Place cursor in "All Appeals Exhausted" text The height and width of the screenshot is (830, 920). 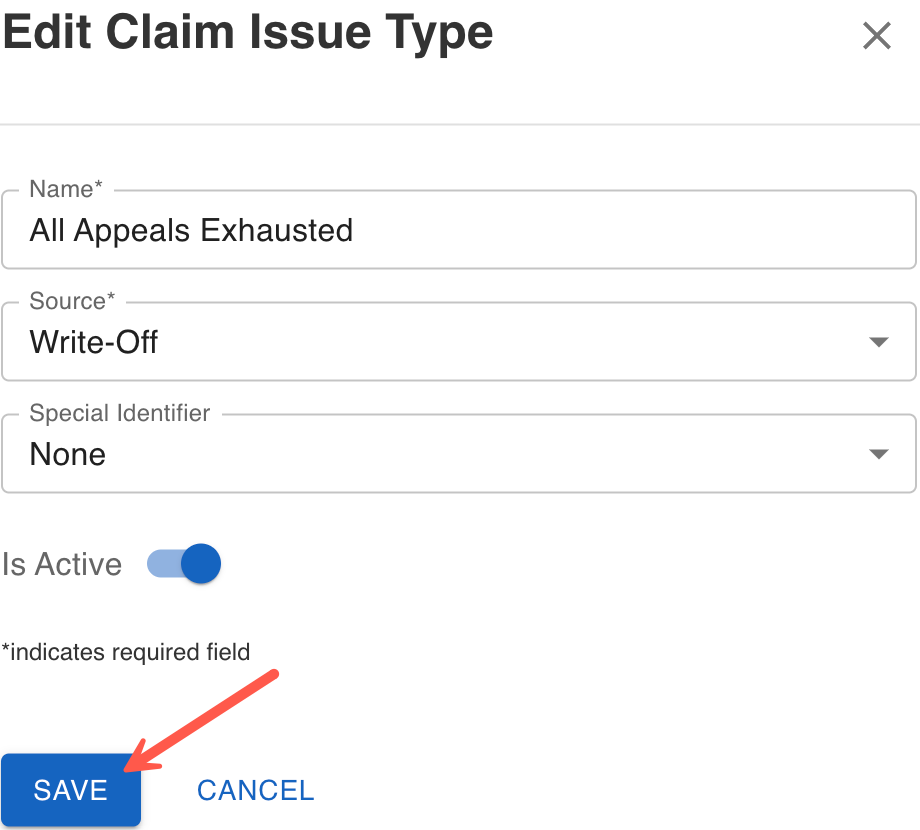[x=191, y=231]
